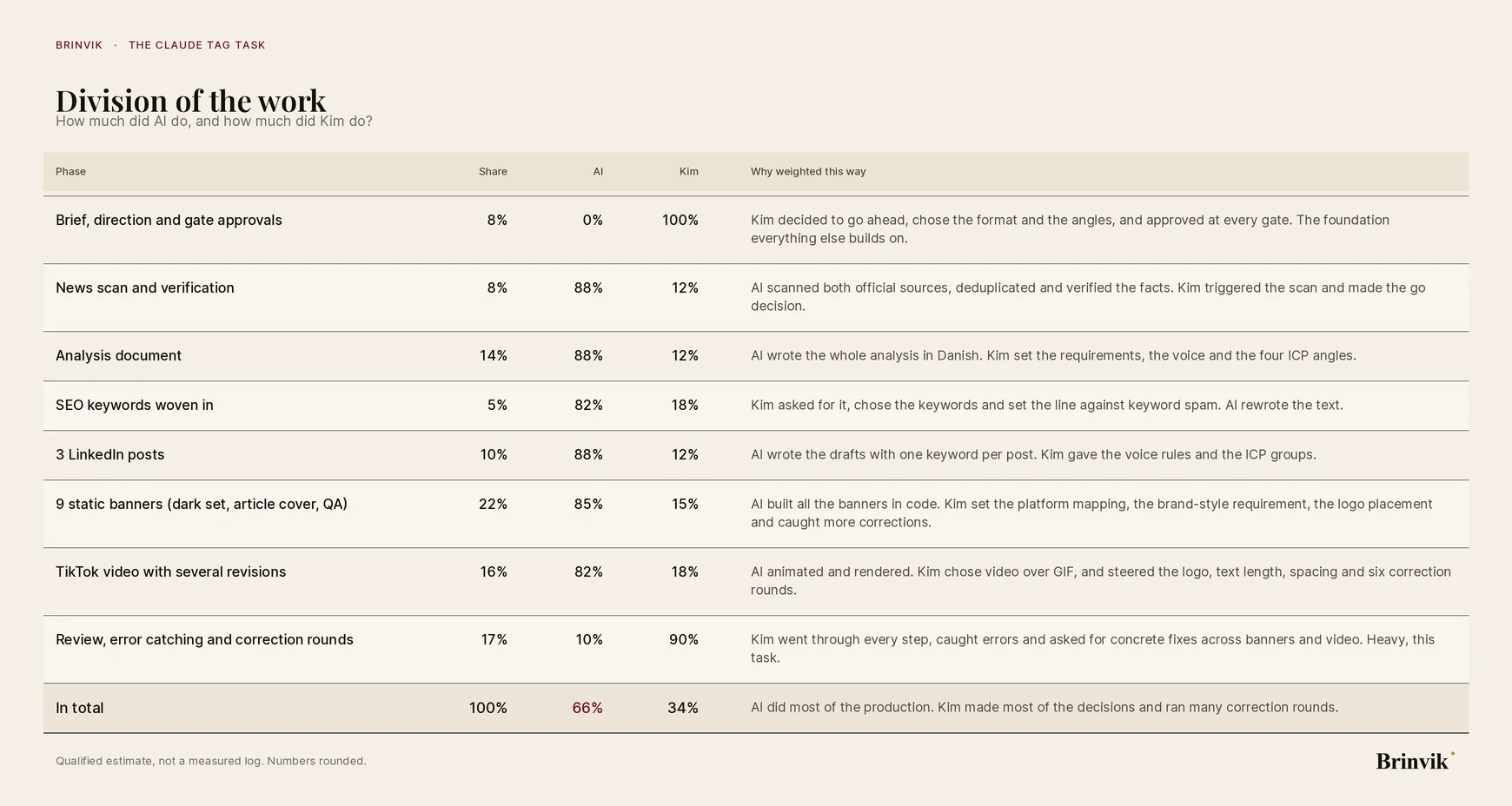Screen dimensions: 1512x806
Task: Click the Kim column header
Action: tap(689, 171)
